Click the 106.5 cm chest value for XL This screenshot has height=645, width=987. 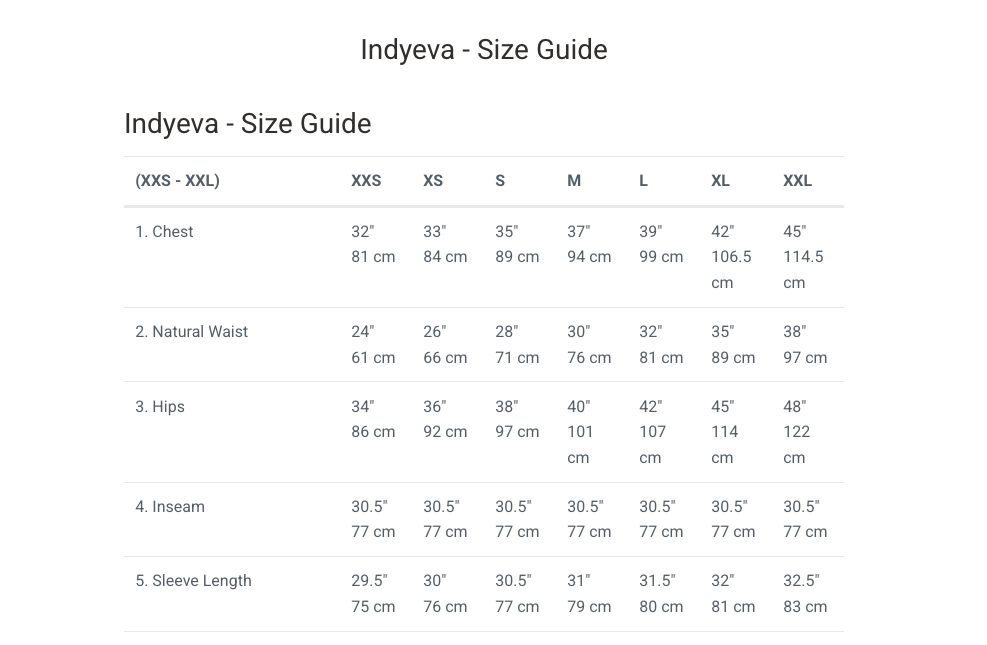pos(731,269)
